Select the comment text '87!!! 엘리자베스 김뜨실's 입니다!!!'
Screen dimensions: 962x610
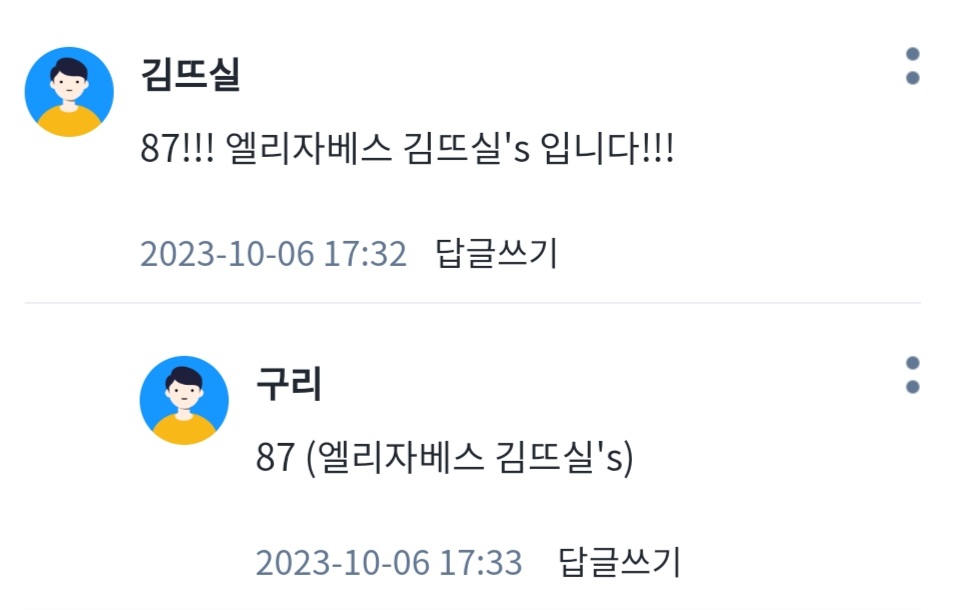pyautogui.click(x=407, y=148)
